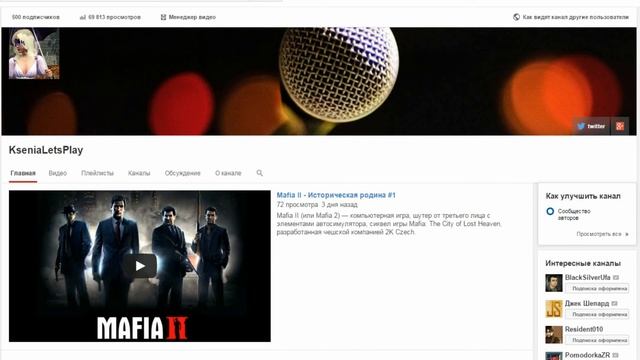Click Resident010 avatar thumbnail
The width and height of the screenshot is (640, 360).
[554, 335]
